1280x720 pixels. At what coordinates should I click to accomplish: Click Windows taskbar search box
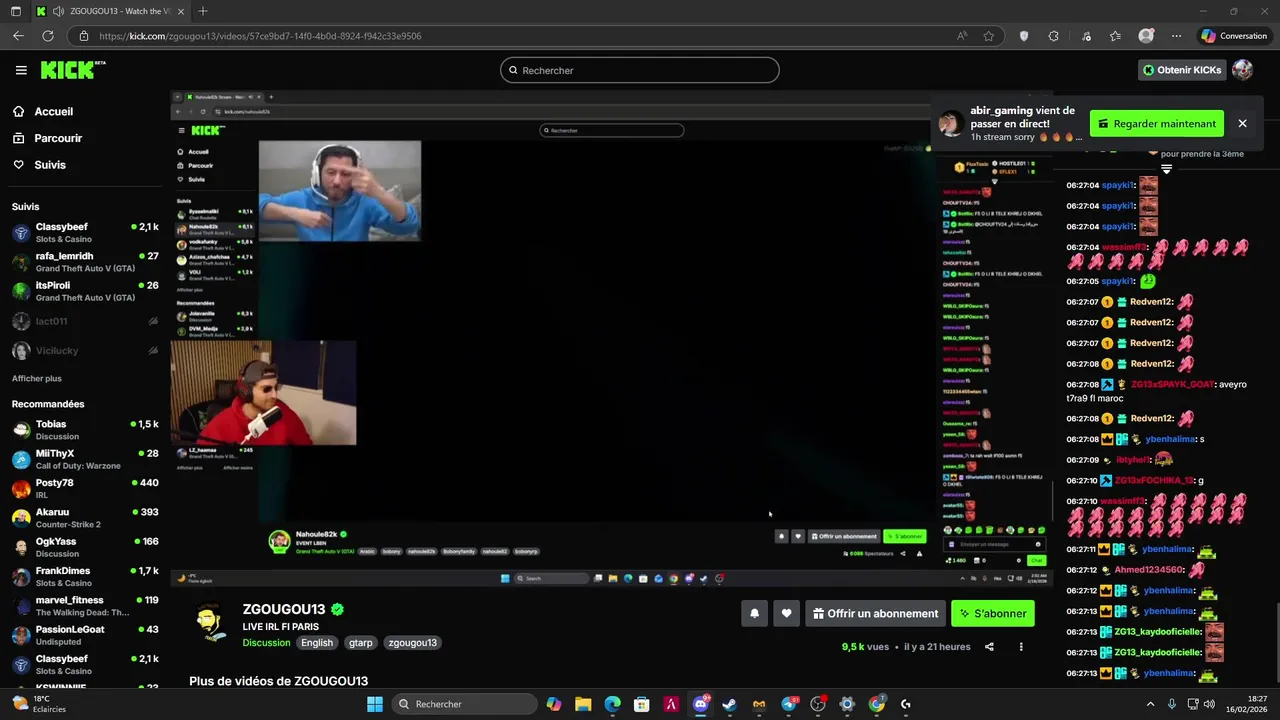click(x=463, y=704)
